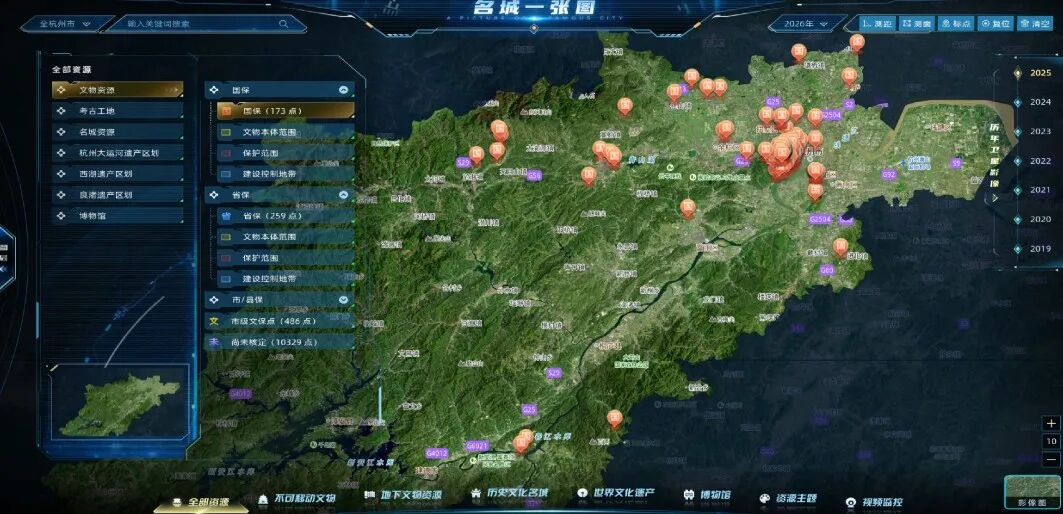Viewport: 1063px width, 514px height.
Task: Select 博物馆 in the left resource list
Action: tap(117, 216)
